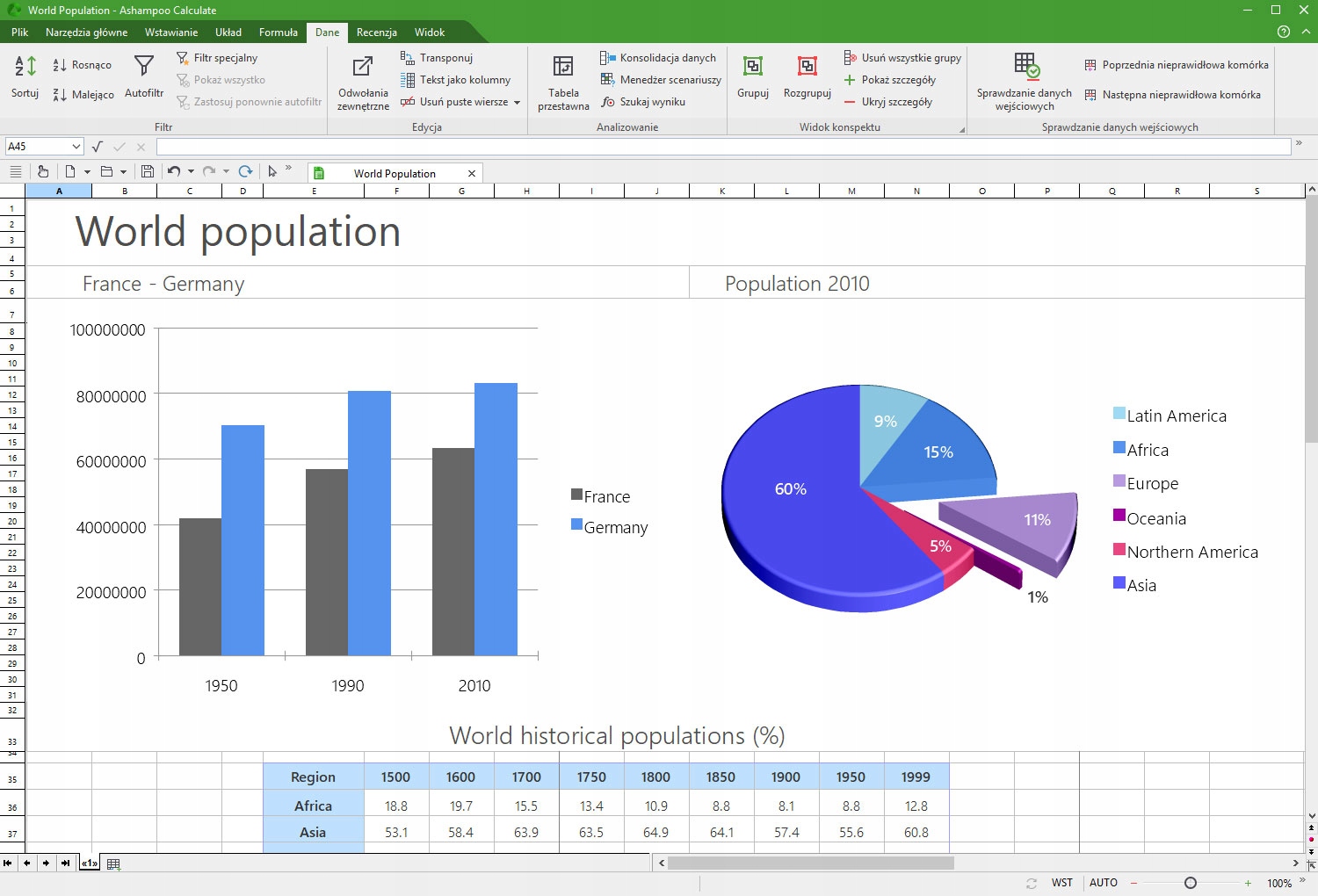Toggle the AUTO calculation mode indicator

(1103, 883)
